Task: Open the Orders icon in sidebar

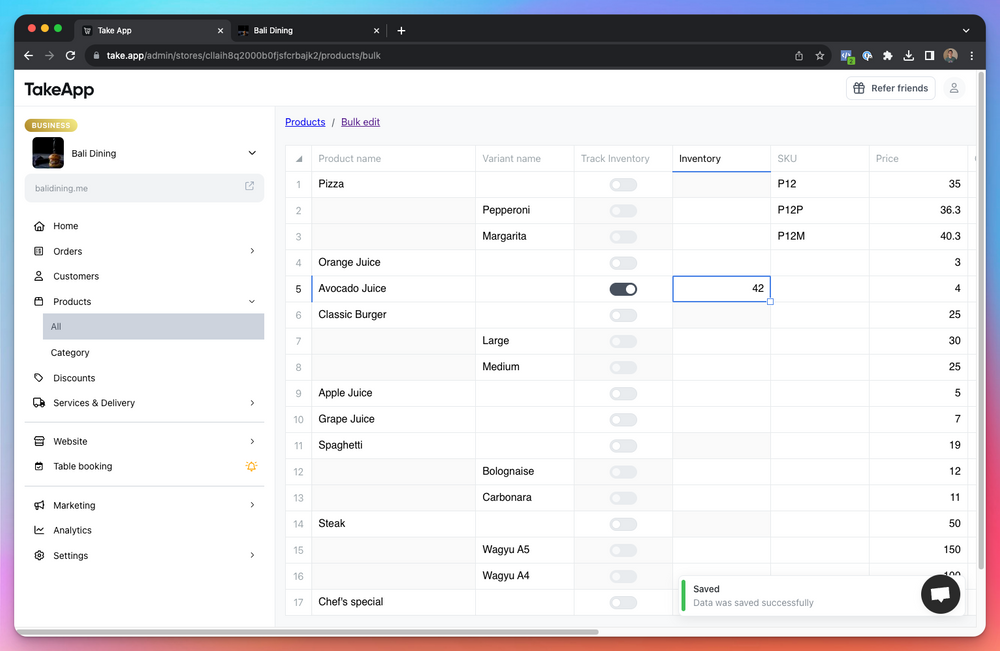Action: click(x=39, y=251)
